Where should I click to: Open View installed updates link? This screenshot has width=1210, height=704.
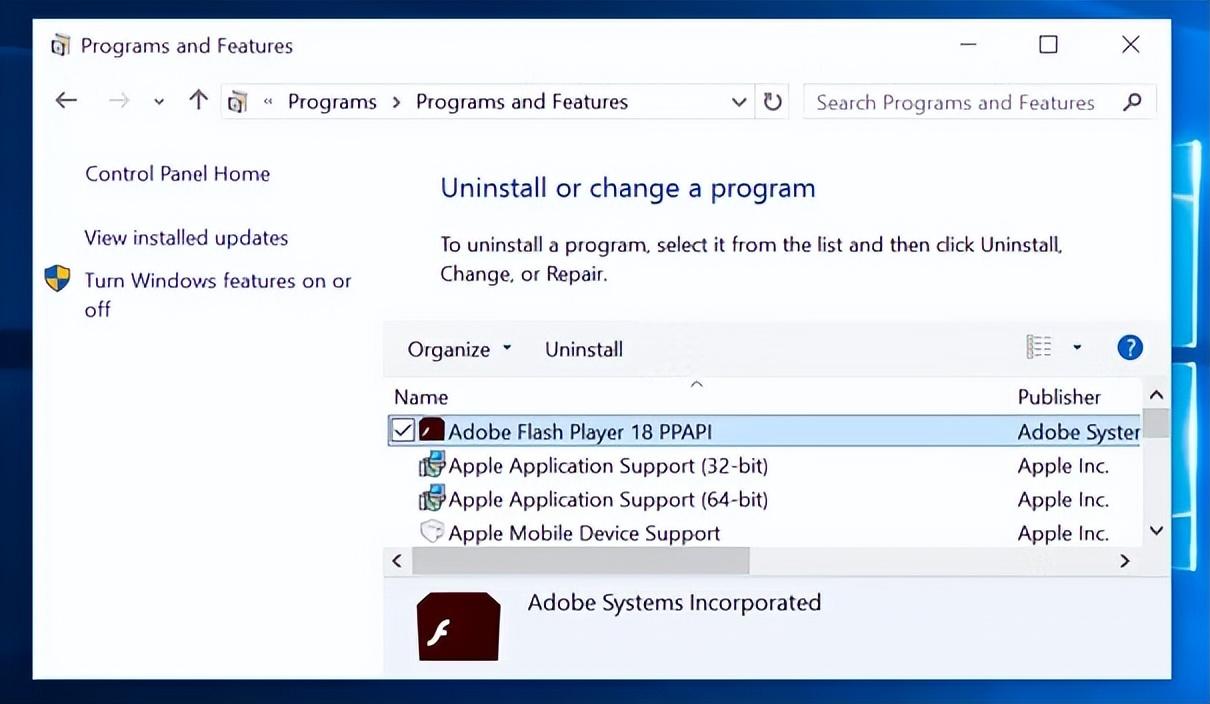[x=186, y=238]
